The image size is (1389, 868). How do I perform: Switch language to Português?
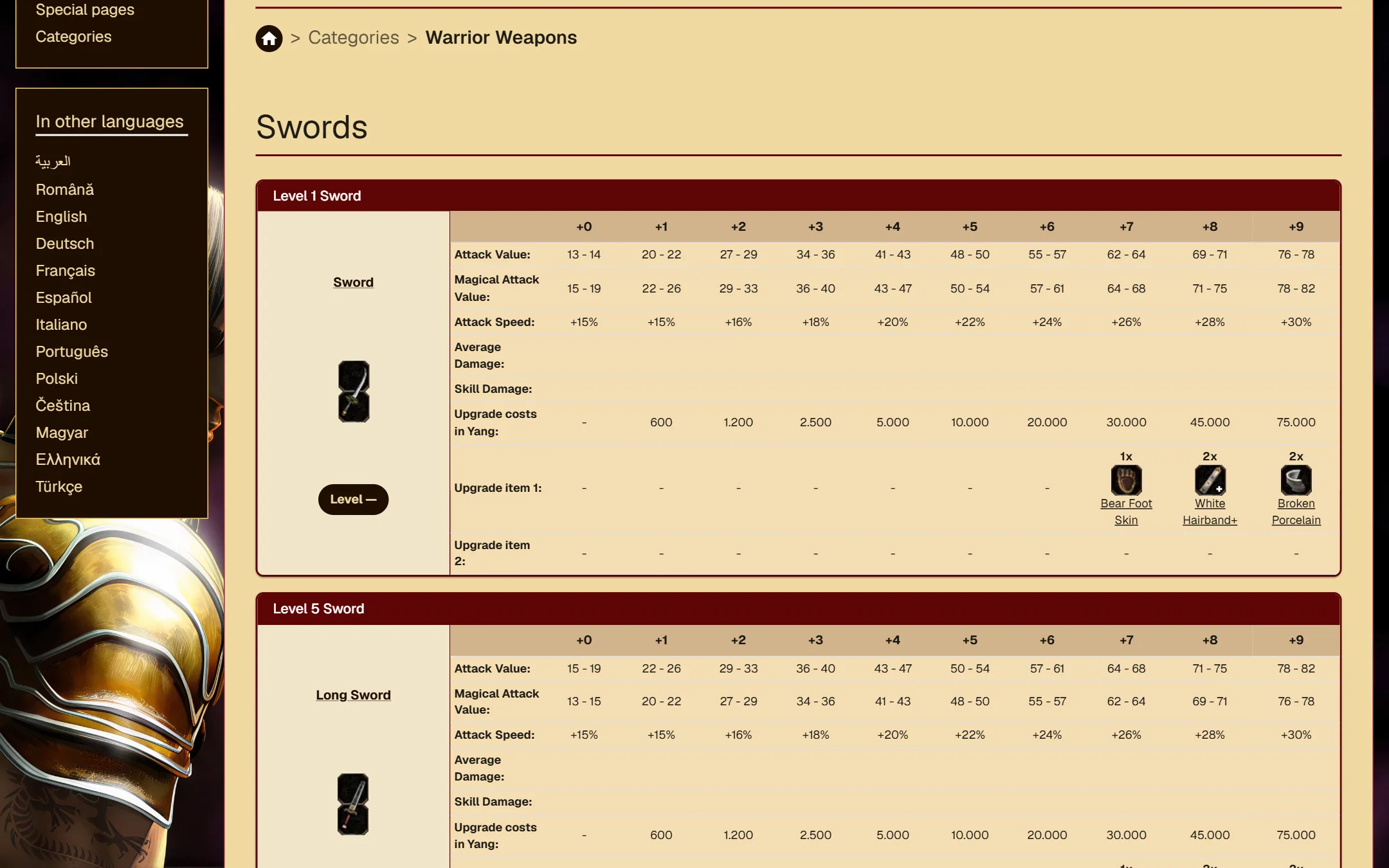72,351
